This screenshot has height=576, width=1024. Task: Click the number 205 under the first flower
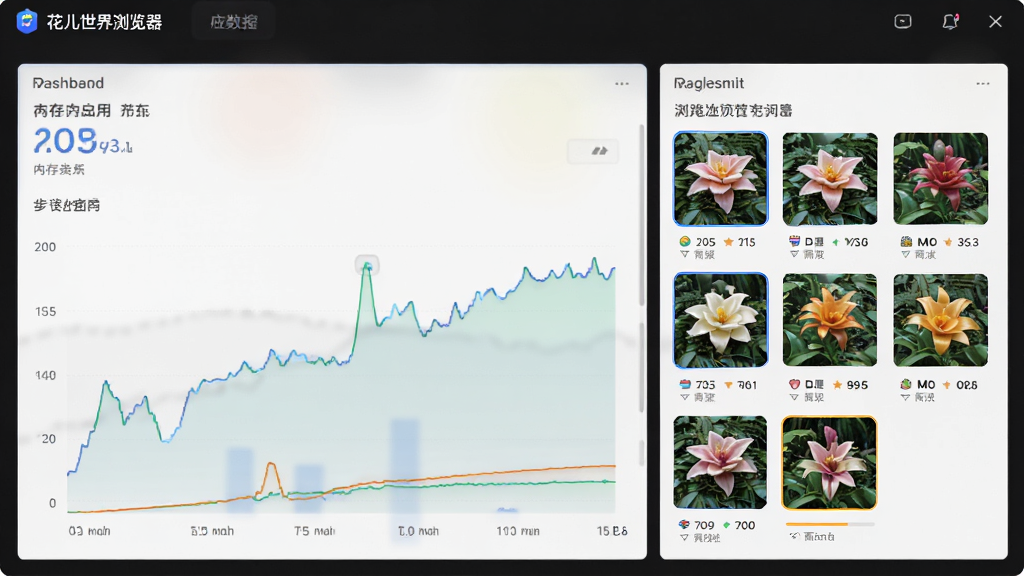pos(705,242)
